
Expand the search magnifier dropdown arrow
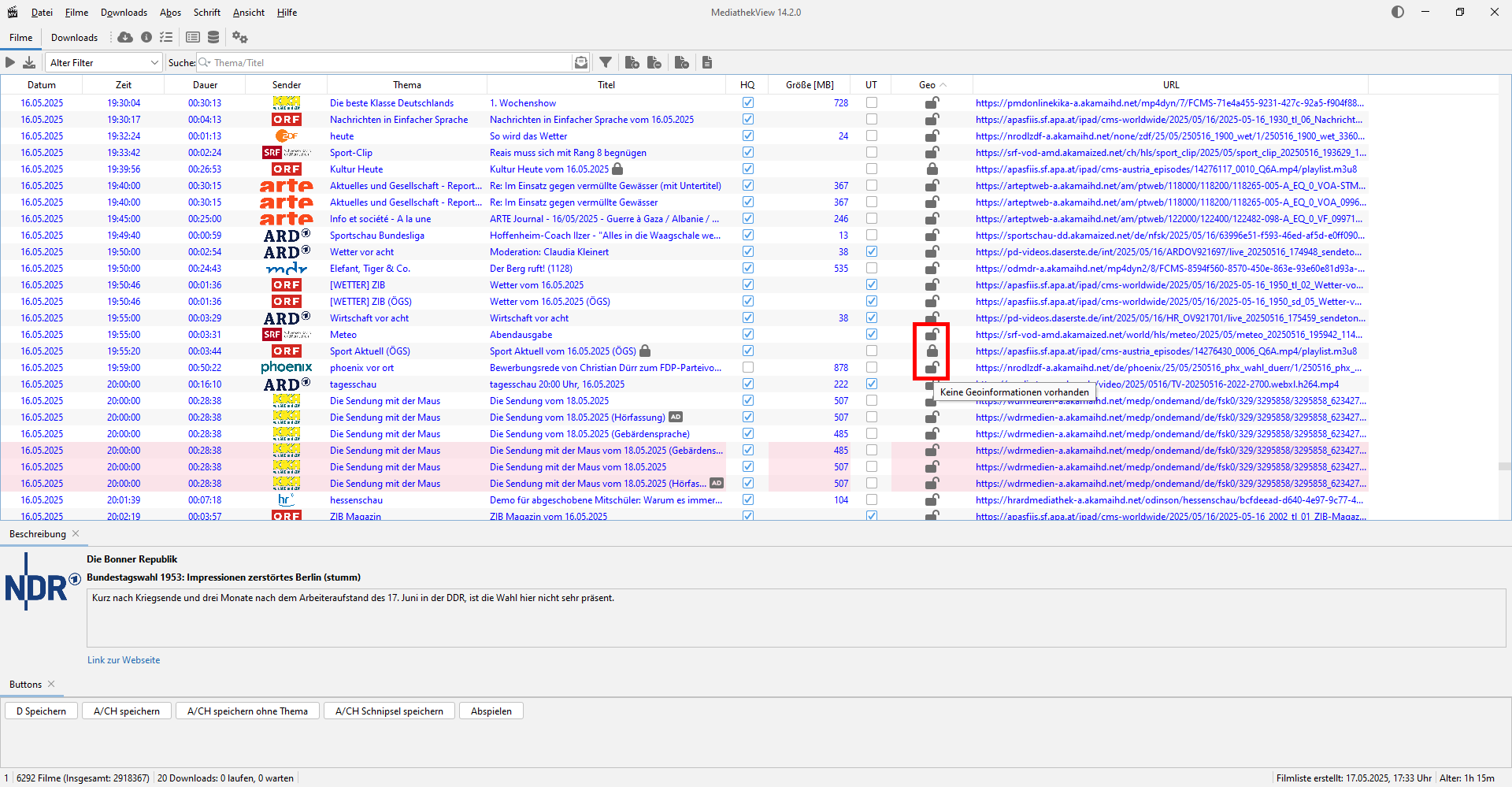coord(205,62)
